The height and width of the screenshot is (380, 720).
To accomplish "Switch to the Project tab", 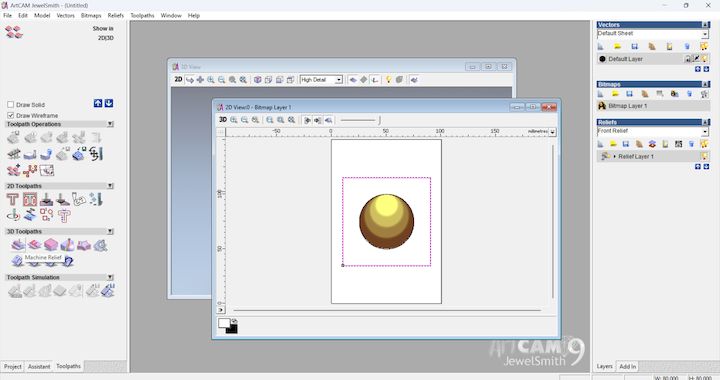I will 13,367.
